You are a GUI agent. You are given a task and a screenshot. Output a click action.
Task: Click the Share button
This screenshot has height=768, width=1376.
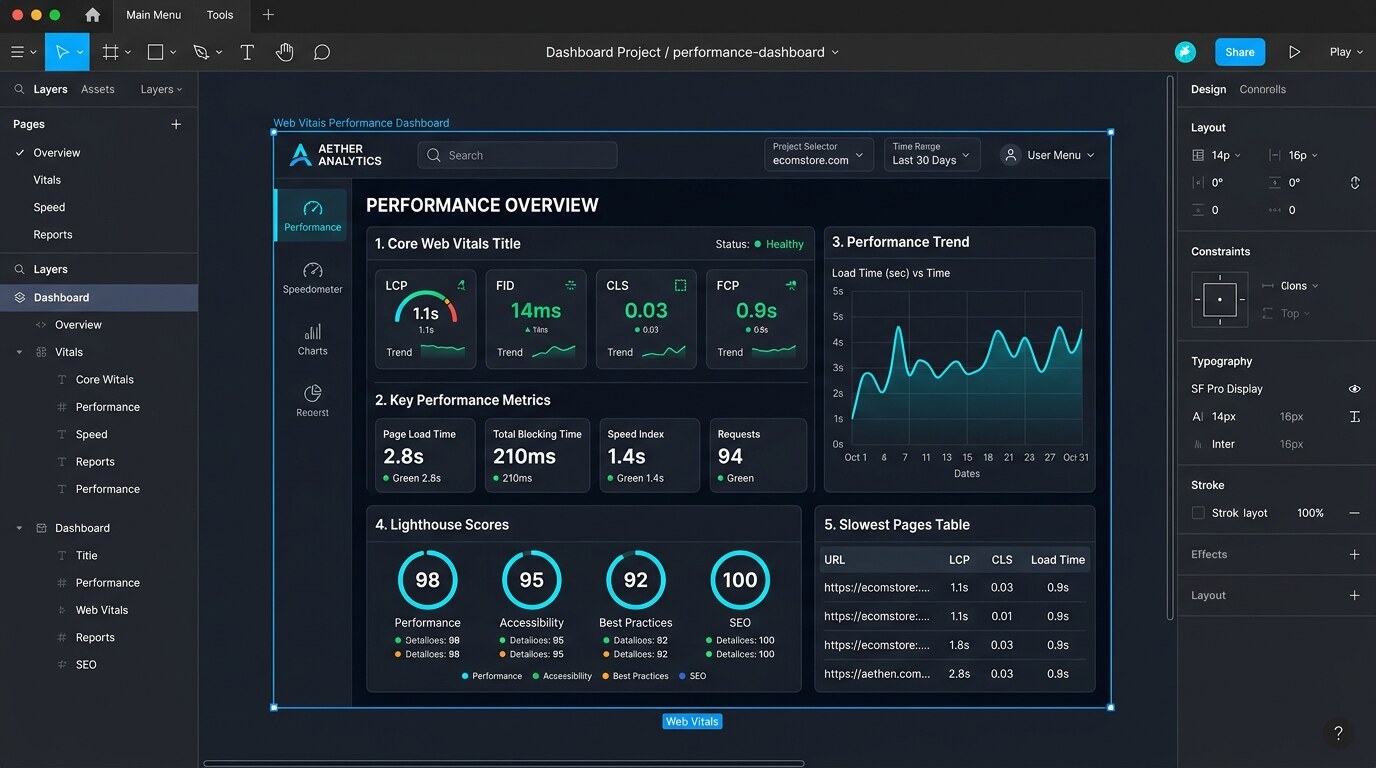pyautogui.click(x=1240, y=52)
